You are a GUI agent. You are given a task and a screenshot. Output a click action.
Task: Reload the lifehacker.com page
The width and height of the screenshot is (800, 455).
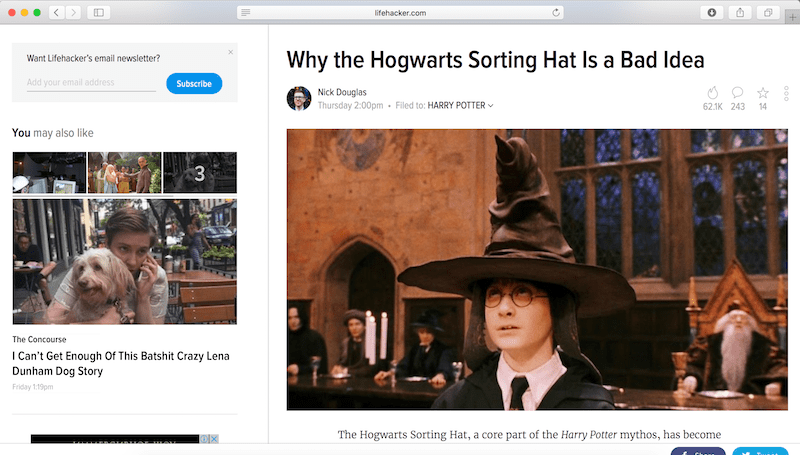pos(556,12)
